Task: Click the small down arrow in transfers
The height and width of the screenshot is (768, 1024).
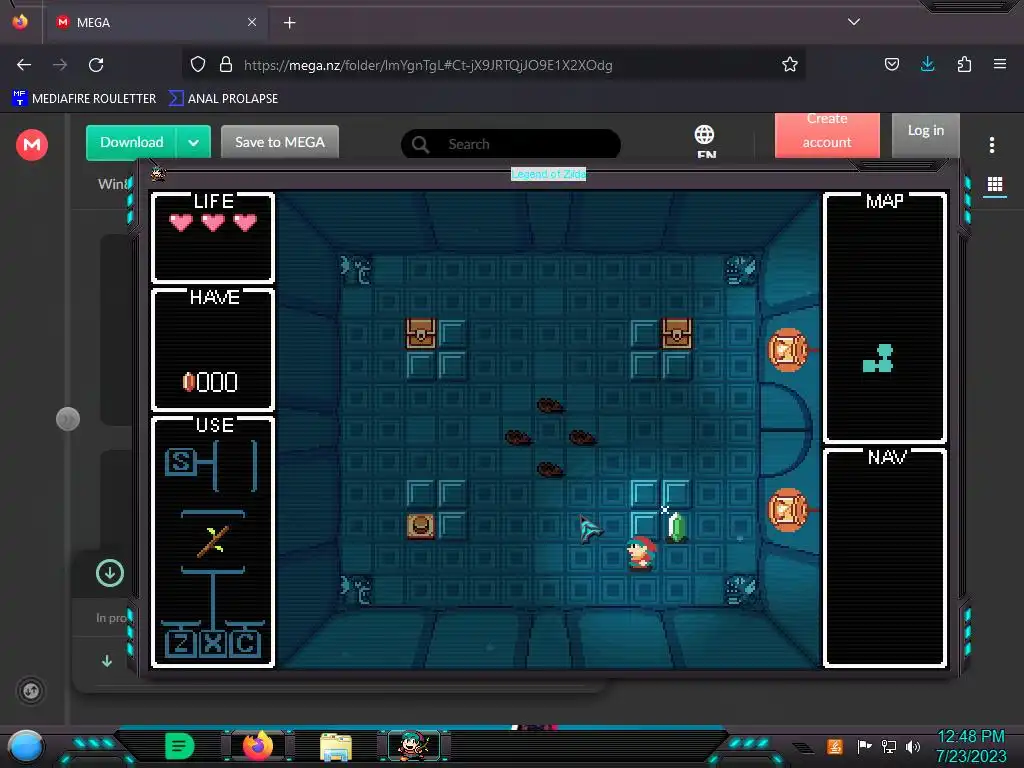Action: 107,661
